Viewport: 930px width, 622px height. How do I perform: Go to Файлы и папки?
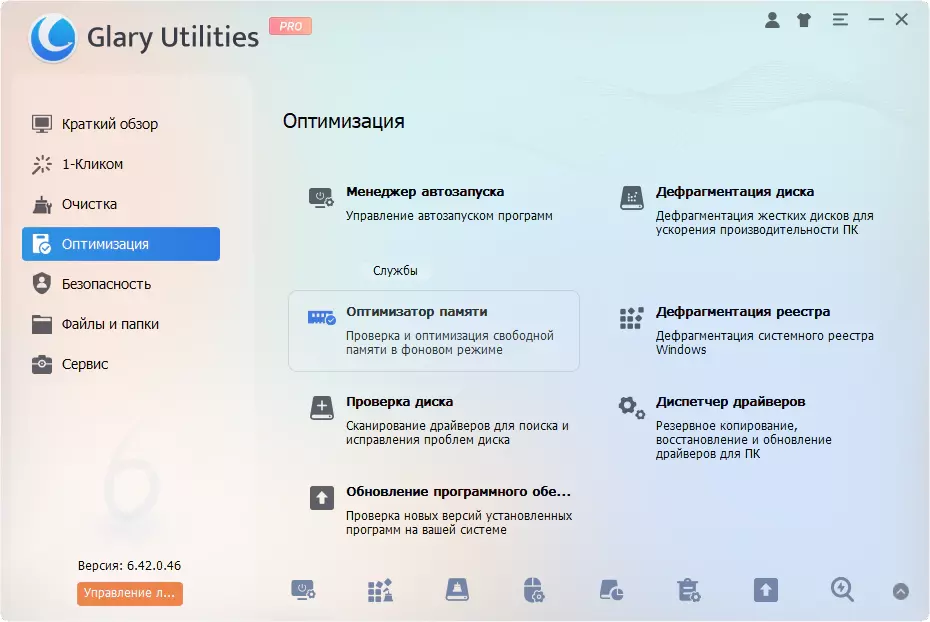click(121, 324)
